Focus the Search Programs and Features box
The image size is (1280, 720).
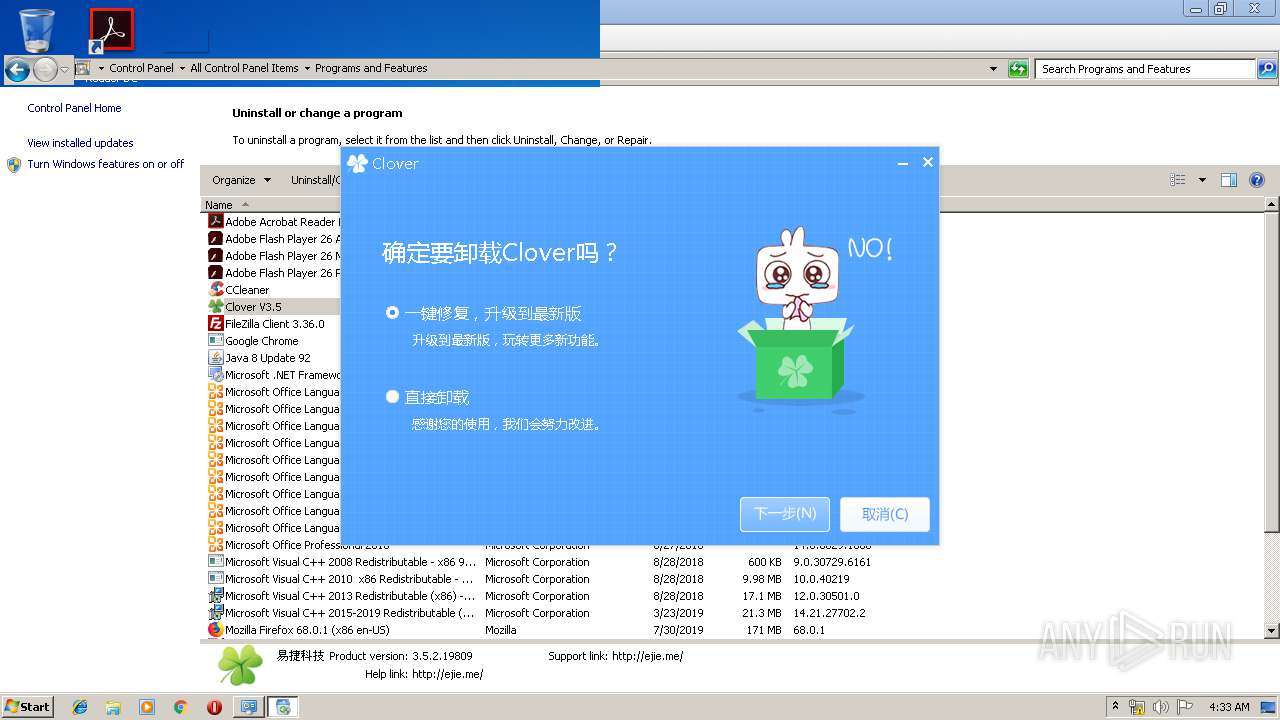[x=1145, y=69]
